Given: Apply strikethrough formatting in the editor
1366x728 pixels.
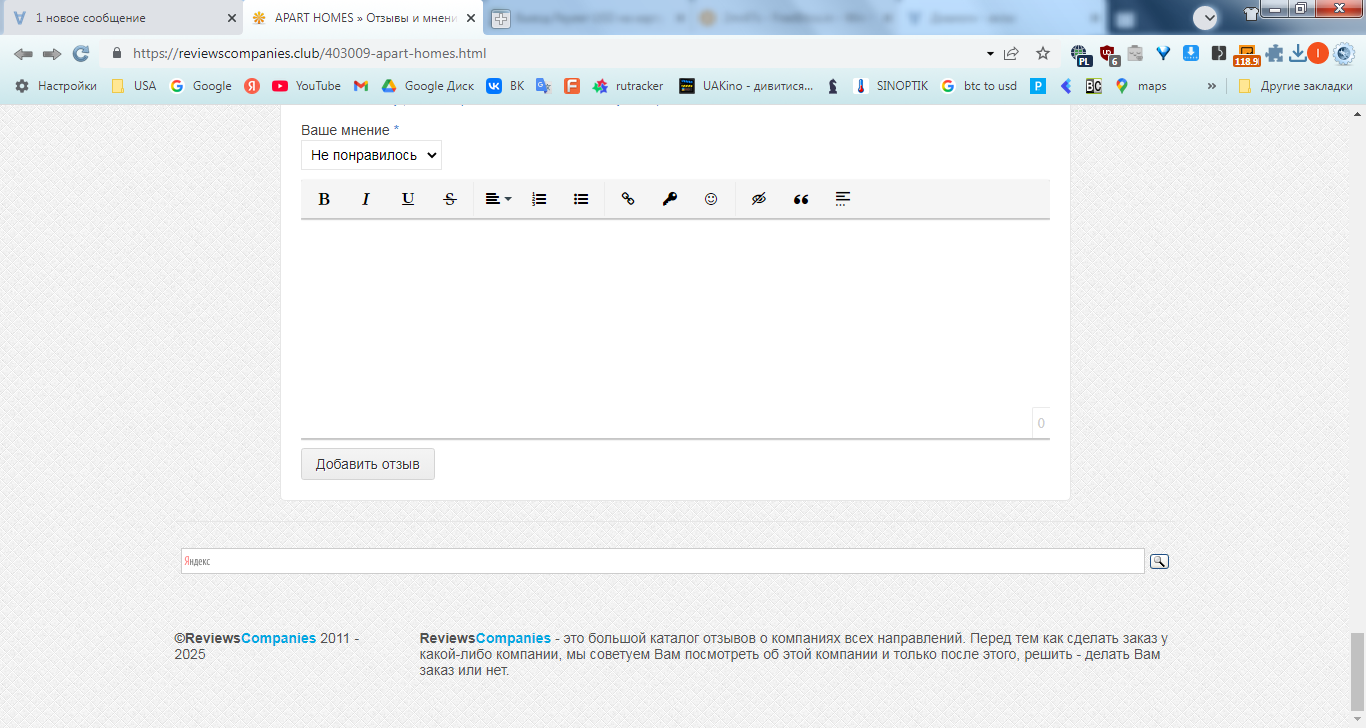Looking at the screenshot, I should [450, 199].
